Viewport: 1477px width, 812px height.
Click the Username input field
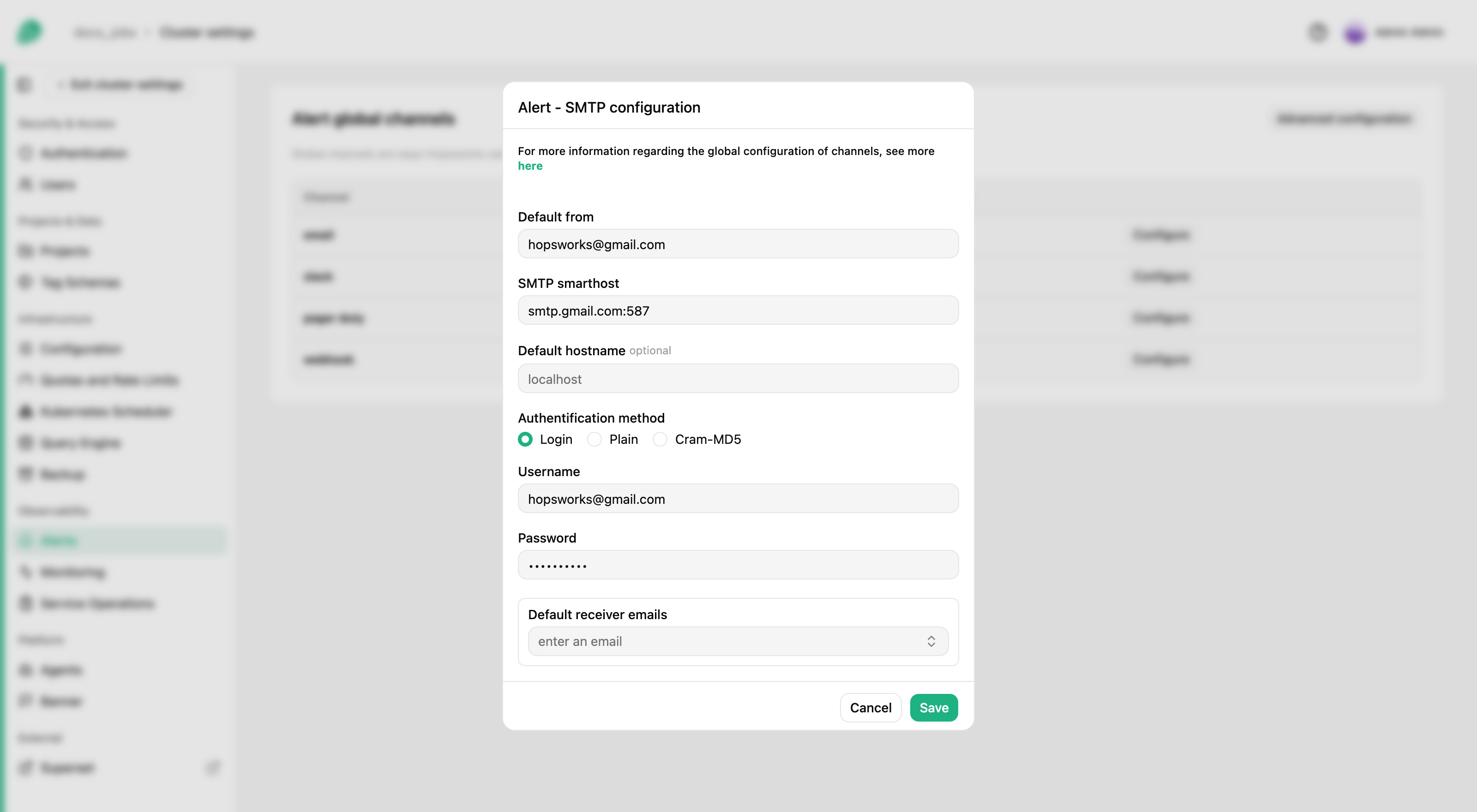click(738, 499)
